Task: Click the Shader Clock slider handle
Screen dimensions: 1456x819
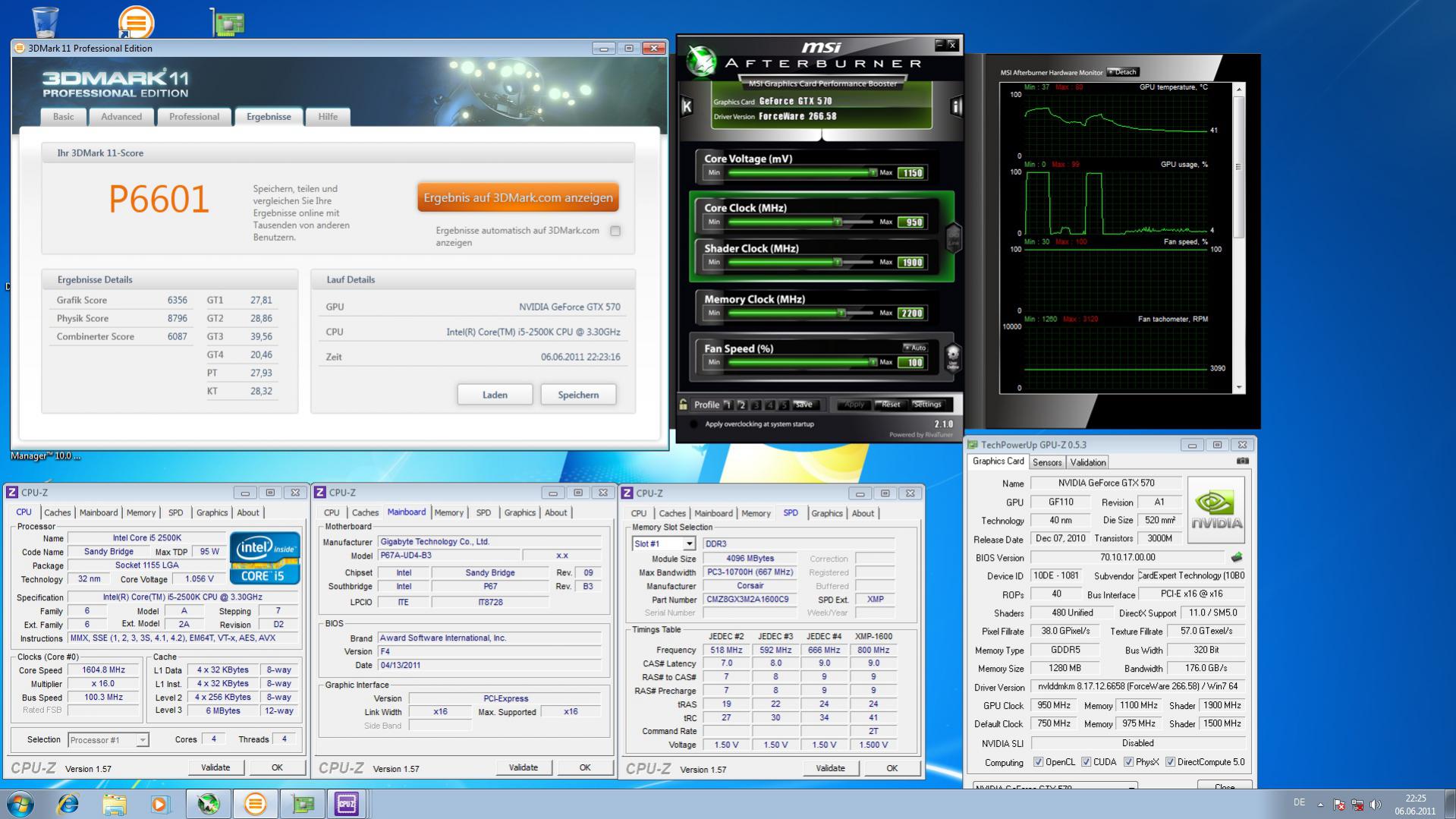Action: pos(838,263)
